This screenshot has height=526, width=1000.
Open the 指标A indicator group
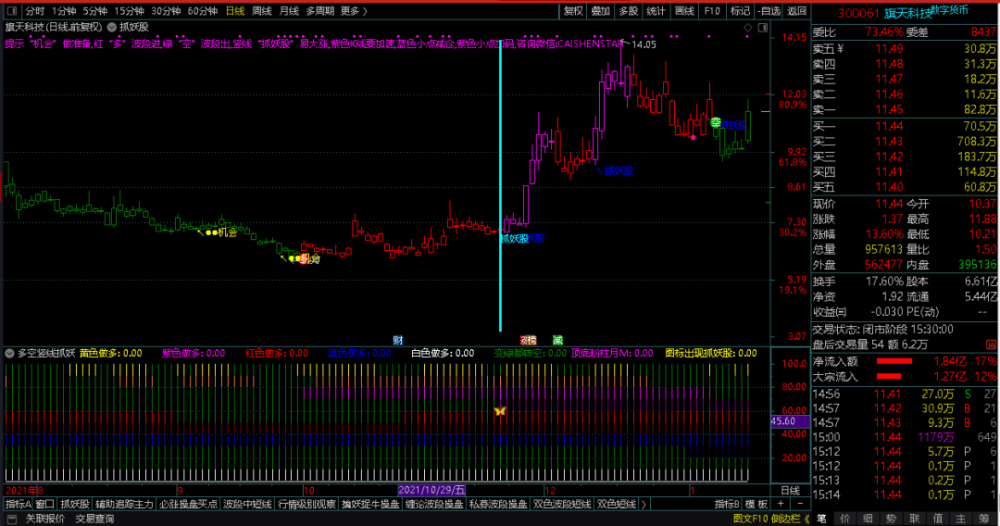[x=18, y=504]
